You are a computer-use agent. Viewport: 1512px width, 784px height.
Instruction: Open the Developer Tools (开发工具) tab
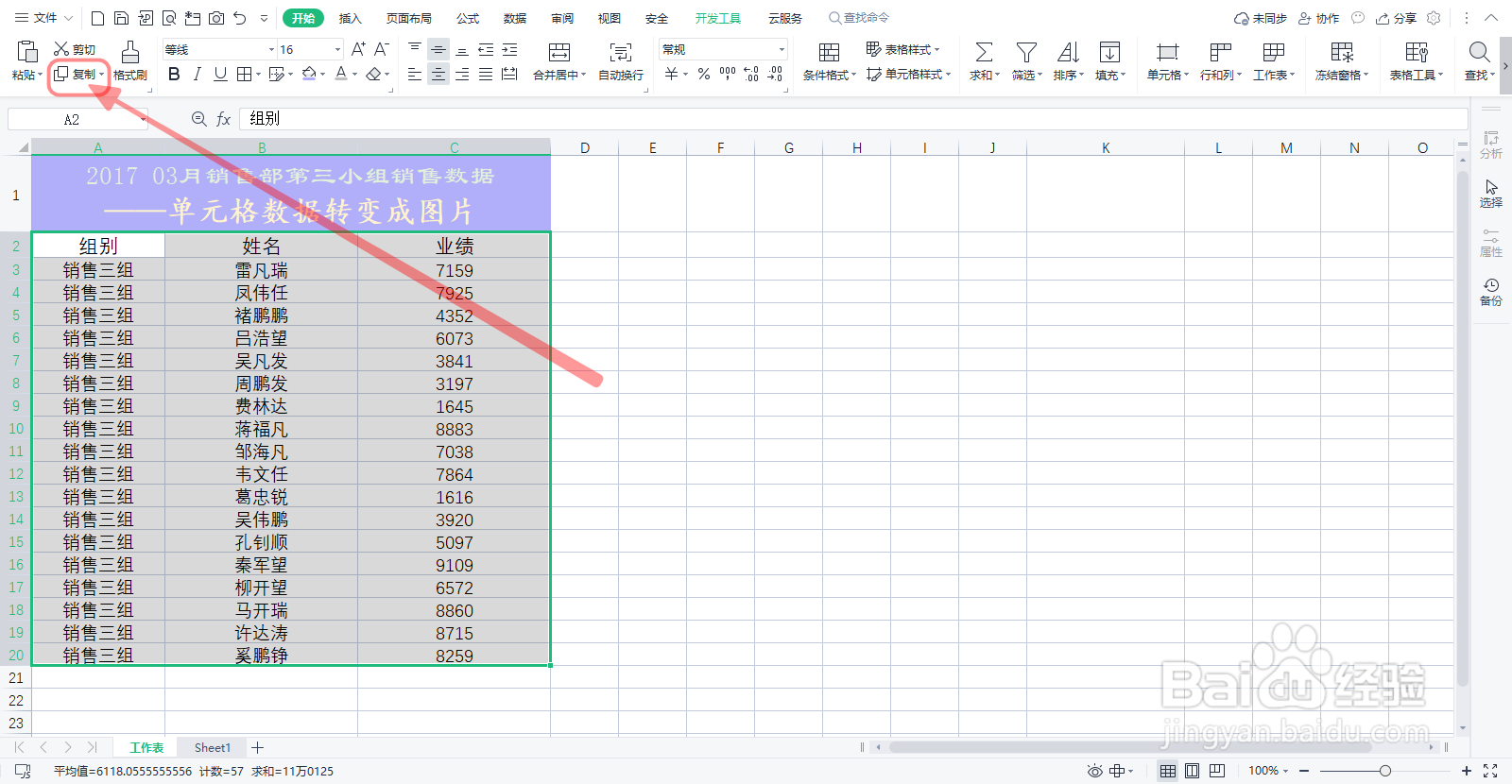(x=718, y=18)
